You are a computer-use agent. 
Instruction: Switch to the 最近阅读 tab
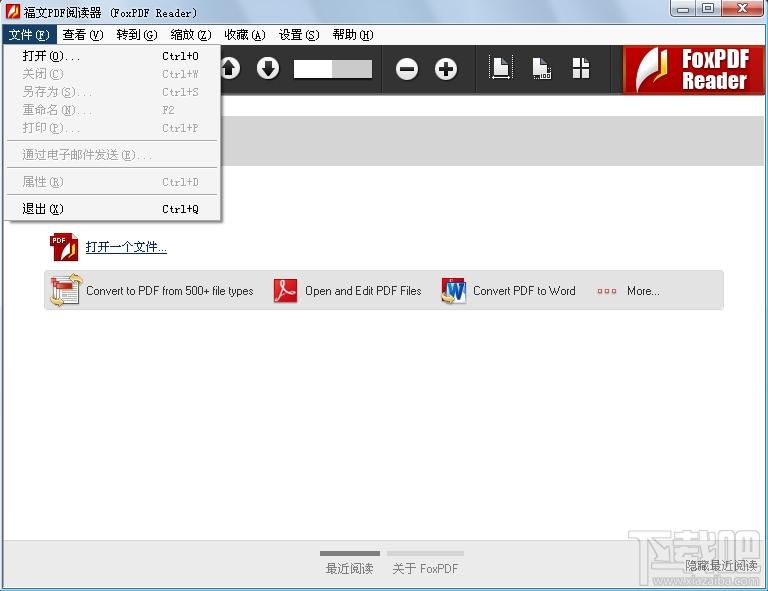point(349,564)
